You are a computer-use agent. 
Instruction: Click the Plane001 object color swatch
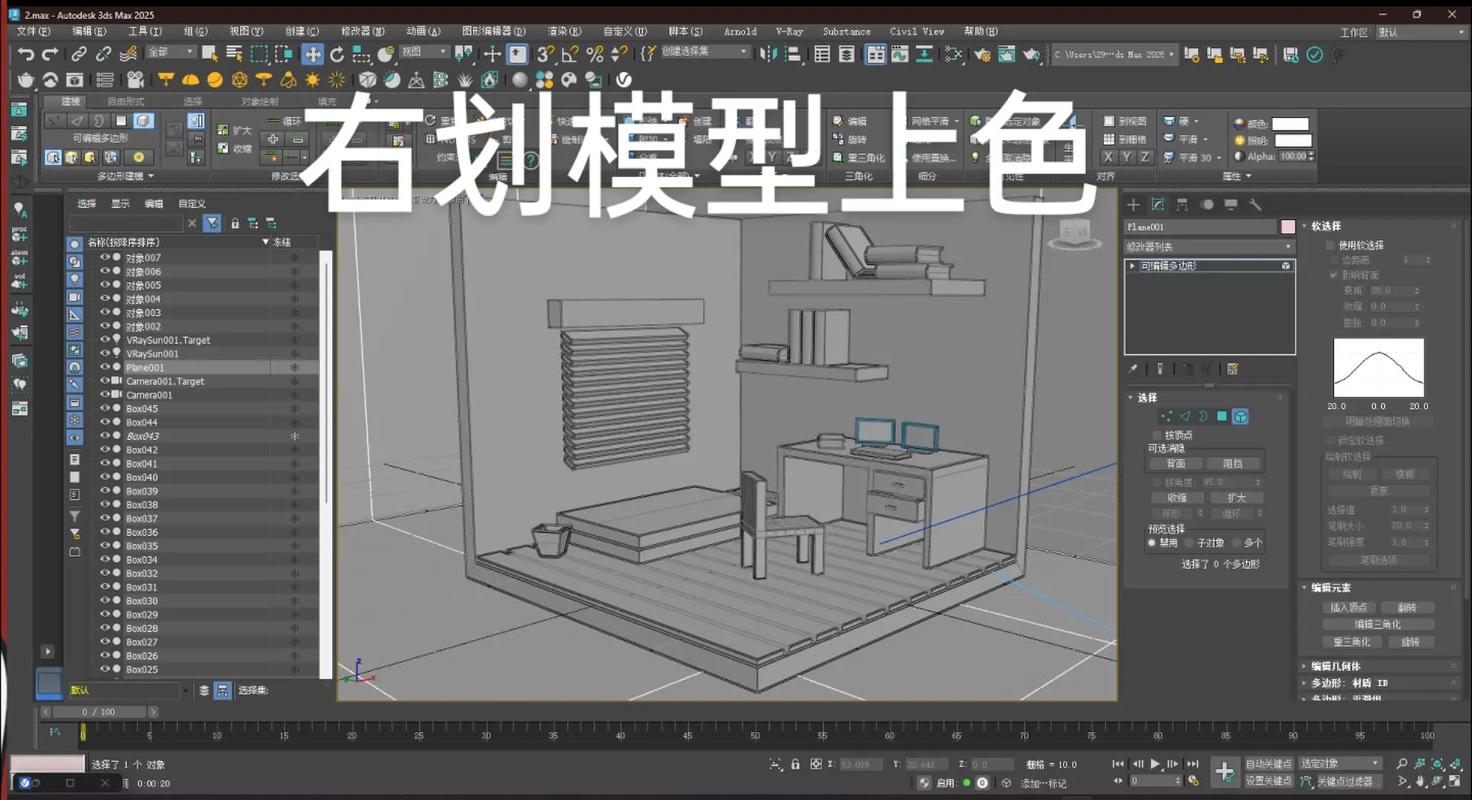tap(1288, 227)
